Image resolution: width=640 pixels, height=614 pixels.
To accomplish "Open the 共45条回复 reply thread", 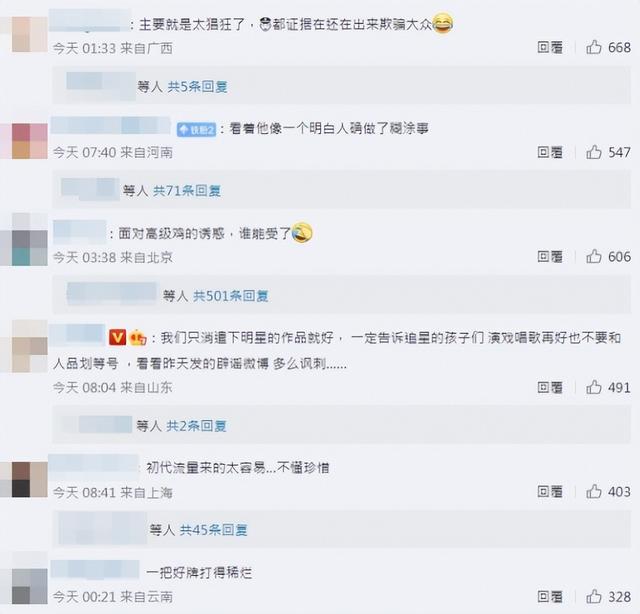I will (x=213, y=530).
